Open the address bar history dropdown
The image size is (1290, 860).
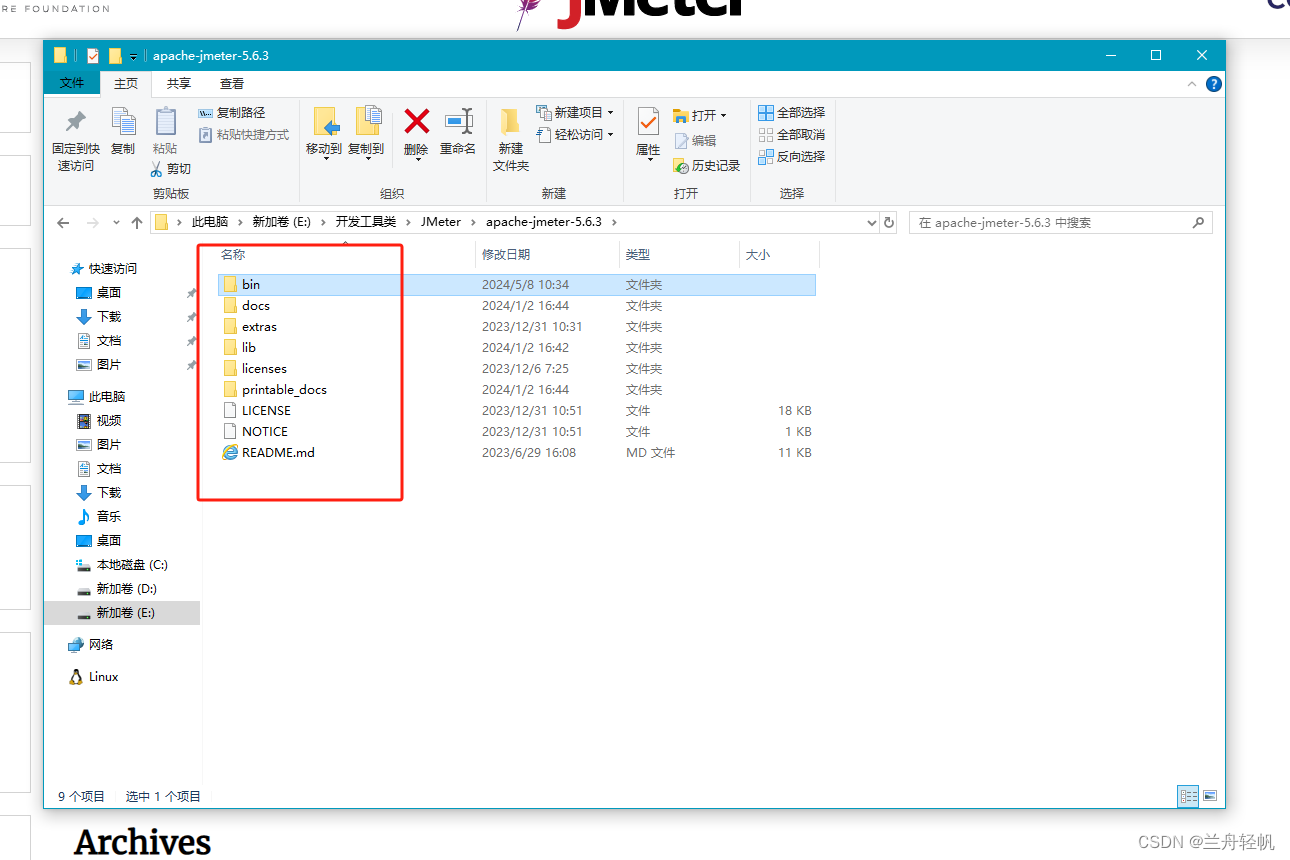tap(871, 223)
